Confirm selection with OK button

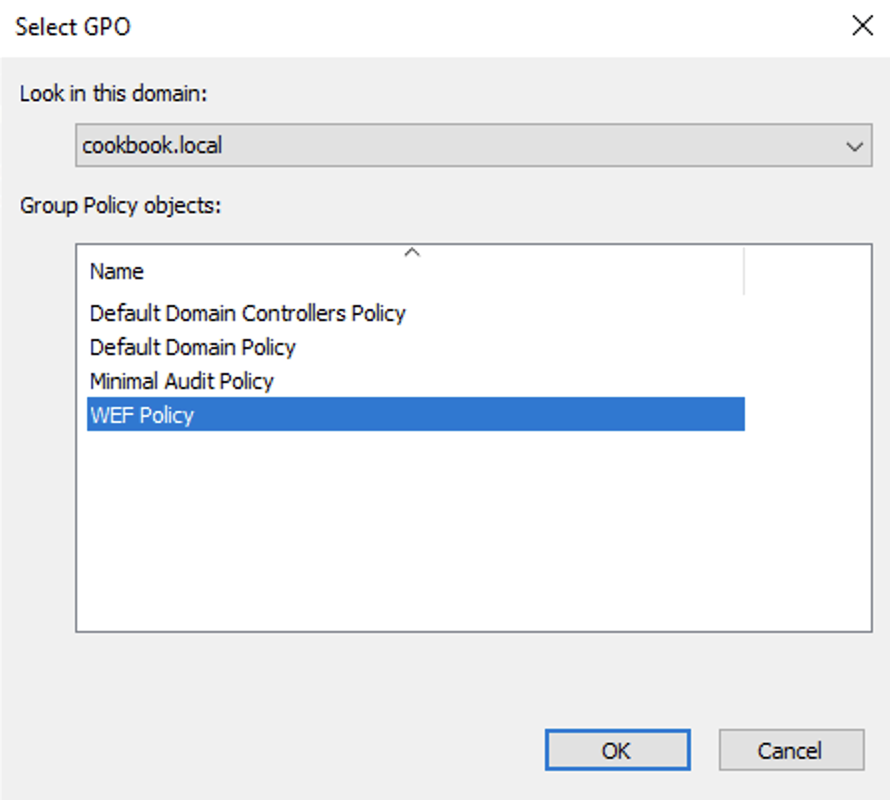pos(618,750)
